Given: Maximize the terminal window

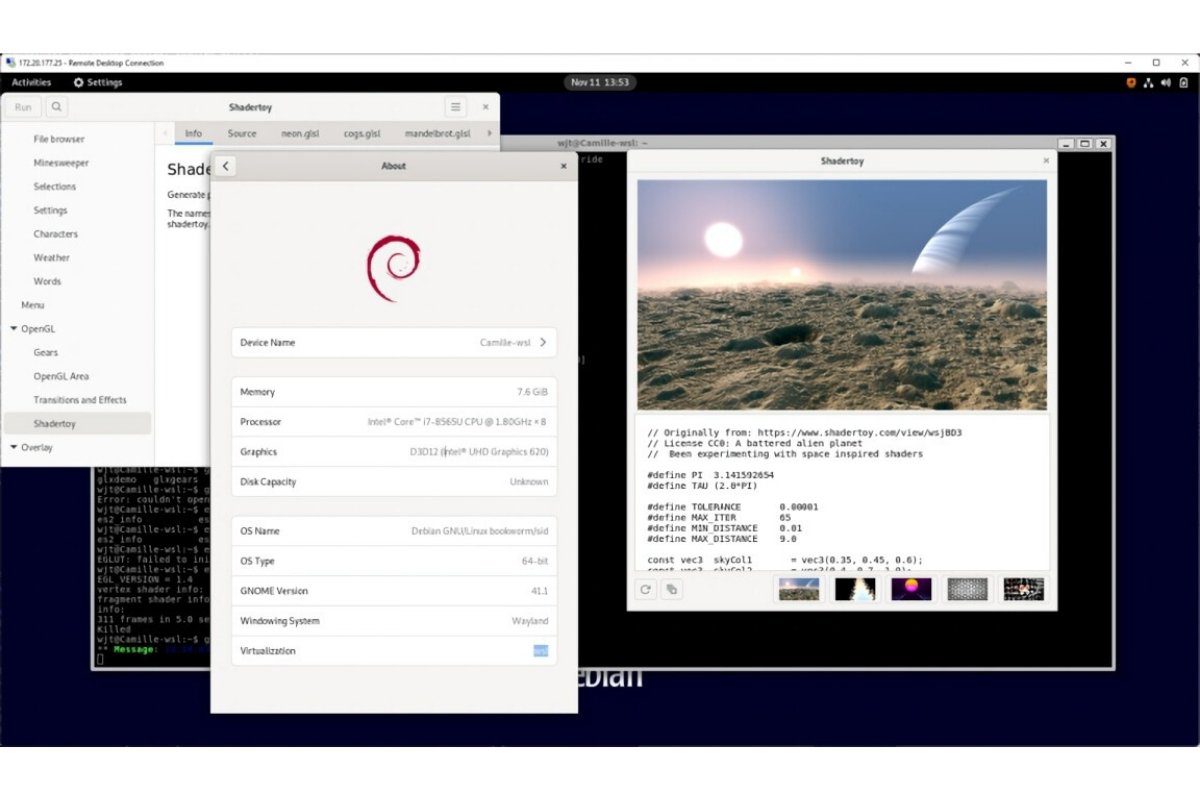Looking at the screenshot, I should [x=1085, y=144].
